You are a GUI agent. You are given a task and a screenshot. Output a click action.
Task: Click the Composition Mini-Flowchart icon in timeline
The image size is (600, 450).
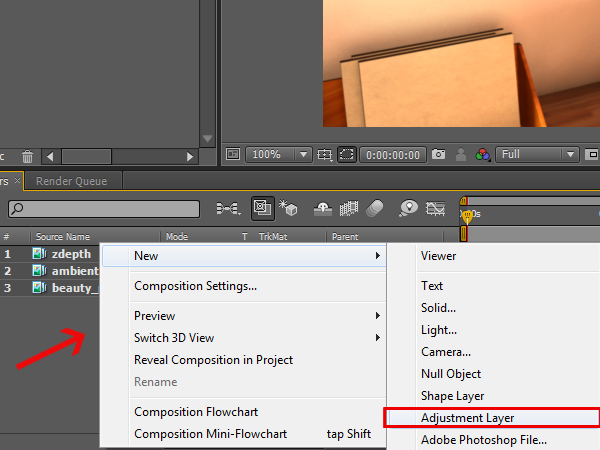(x=228, y=208)
